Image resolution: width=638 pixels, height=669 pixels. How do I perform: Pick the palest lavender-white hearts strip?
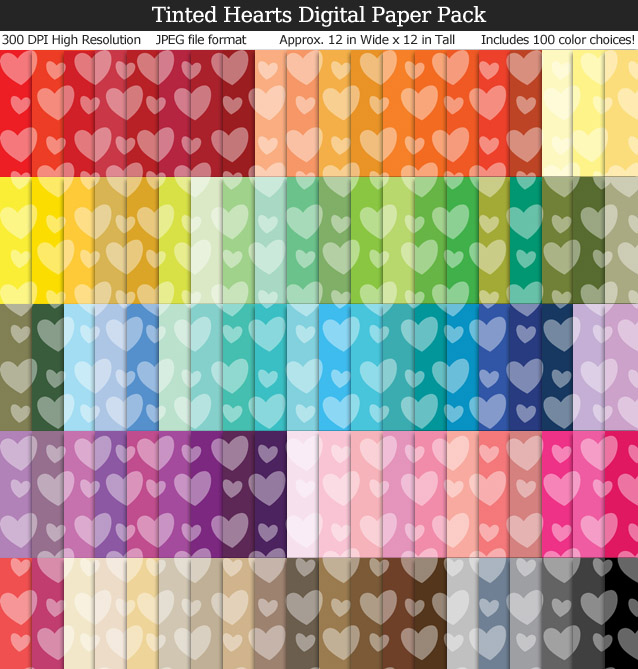tap(303, 494)
